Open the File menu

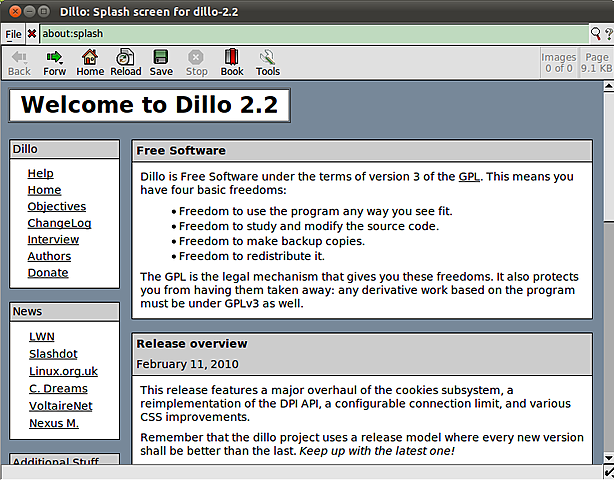(x=13, y=34)
